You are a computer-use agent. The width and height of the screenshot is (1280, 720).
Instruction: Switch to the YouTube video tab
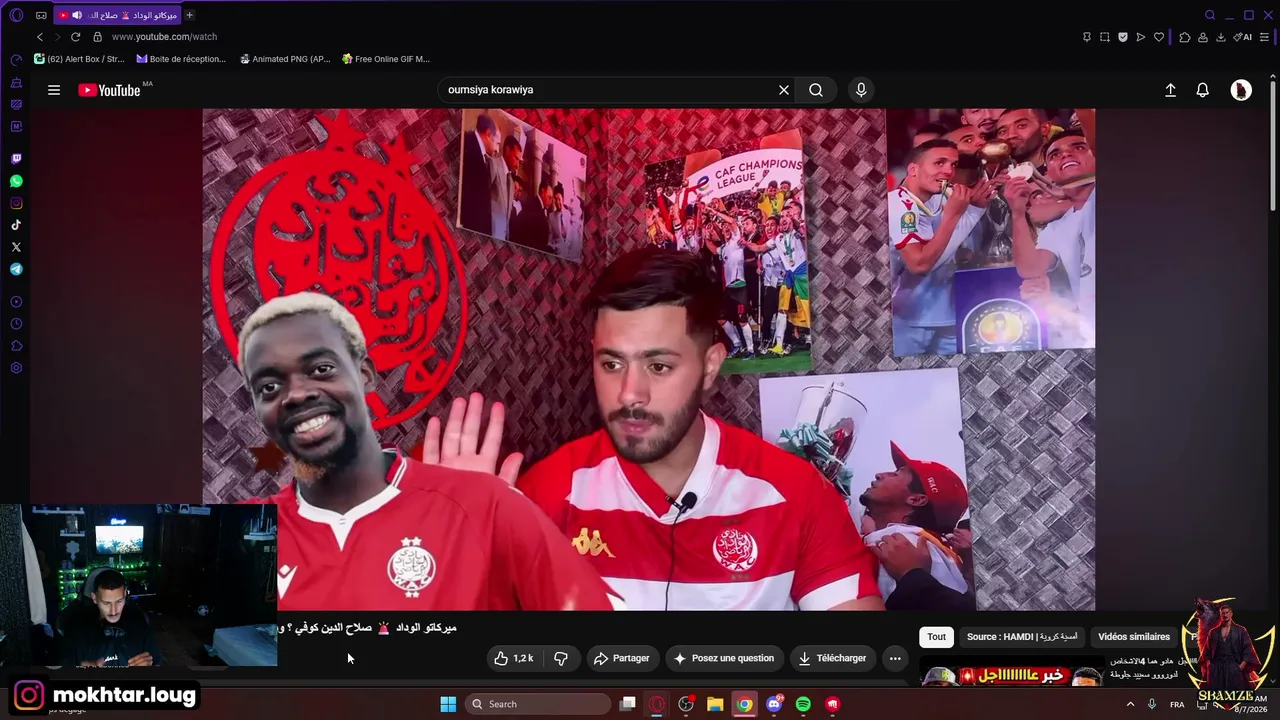click(x=118, y=15)
